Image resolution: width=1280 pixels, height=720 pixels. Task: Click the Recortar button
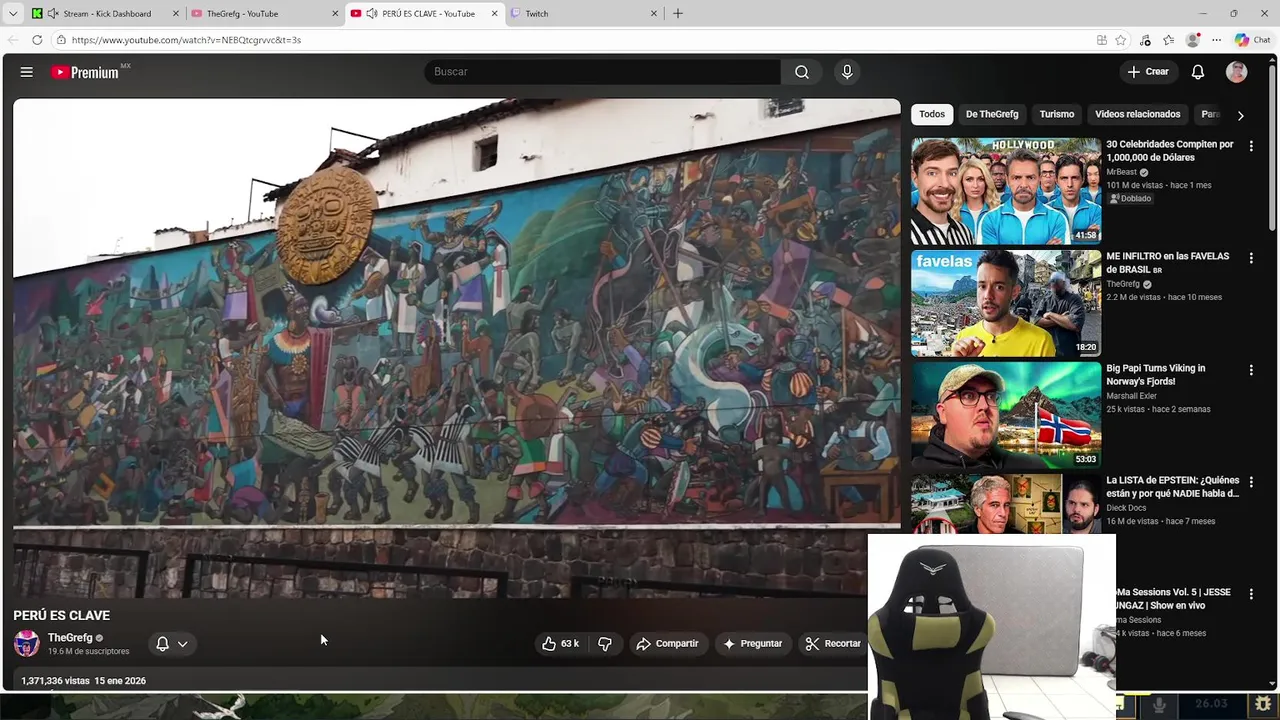(x=833, y=644)
